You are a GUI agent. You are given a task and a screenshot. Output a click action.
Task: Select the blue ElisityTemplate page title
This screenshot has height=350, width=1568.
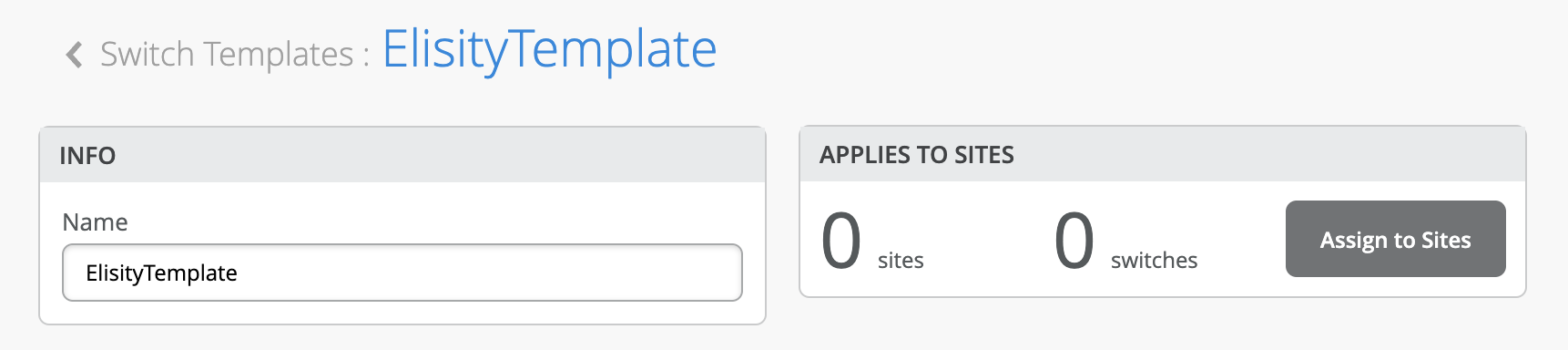[549, 49]
